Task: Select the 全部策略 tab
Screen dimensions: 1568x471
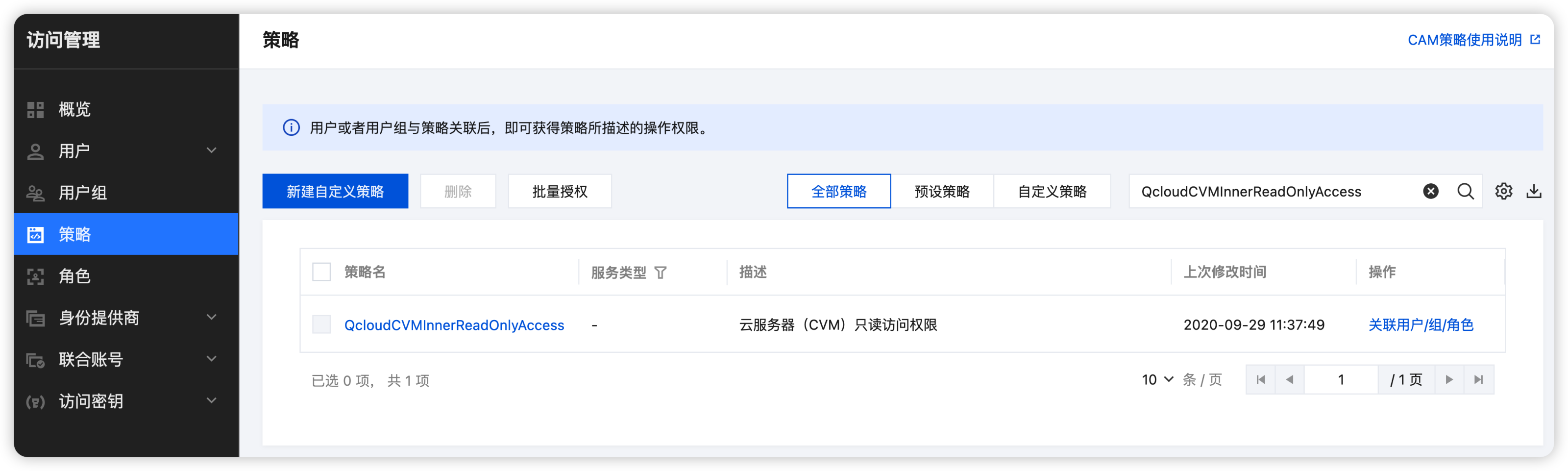Action: (839, 191)
